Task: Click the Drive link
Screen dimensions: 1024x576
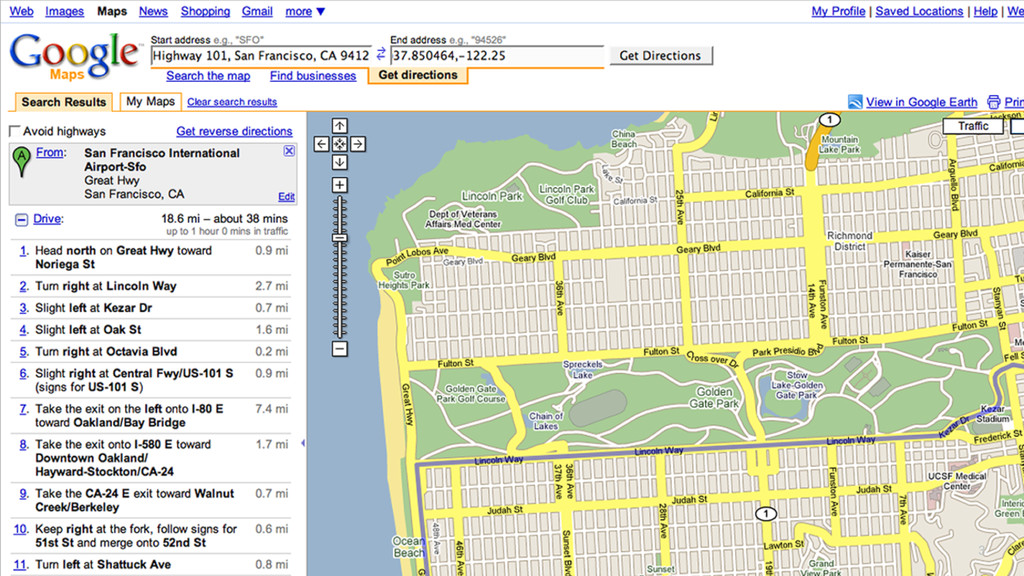Action: tap(47, 219)
